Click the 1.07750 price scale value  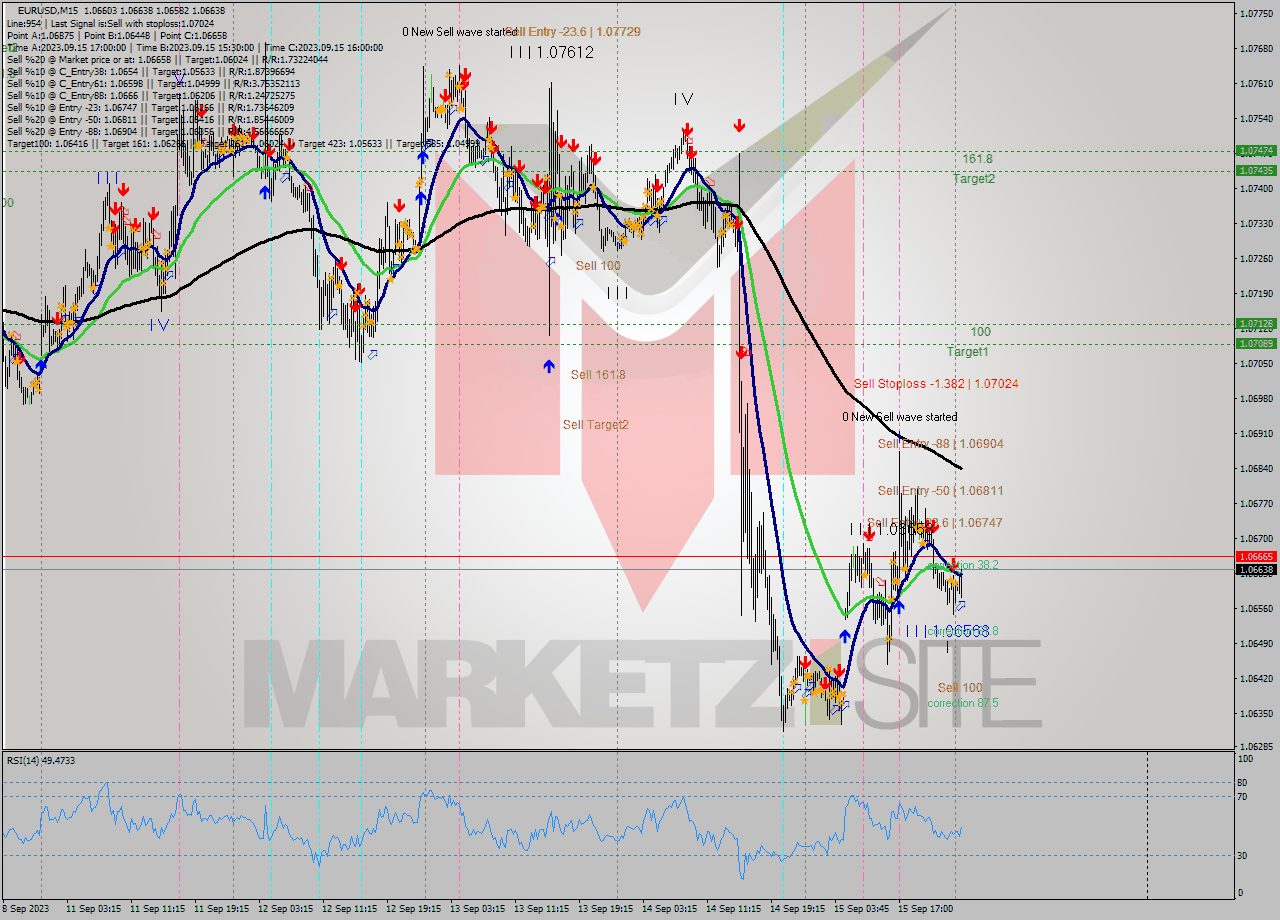tap(1256, 14)
